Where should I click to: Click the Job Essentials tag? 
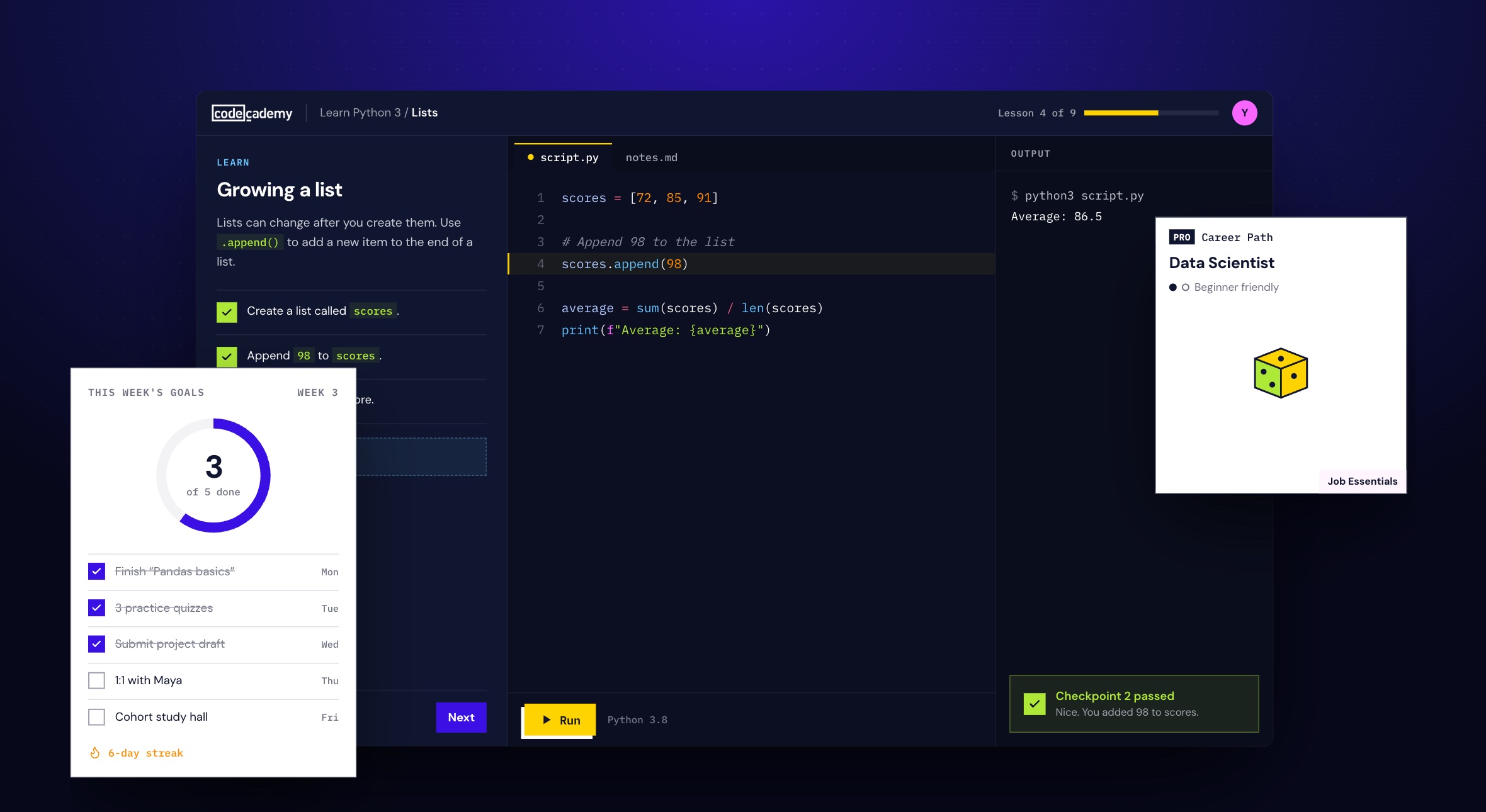pyautogui.click(x=1362, y=482)
